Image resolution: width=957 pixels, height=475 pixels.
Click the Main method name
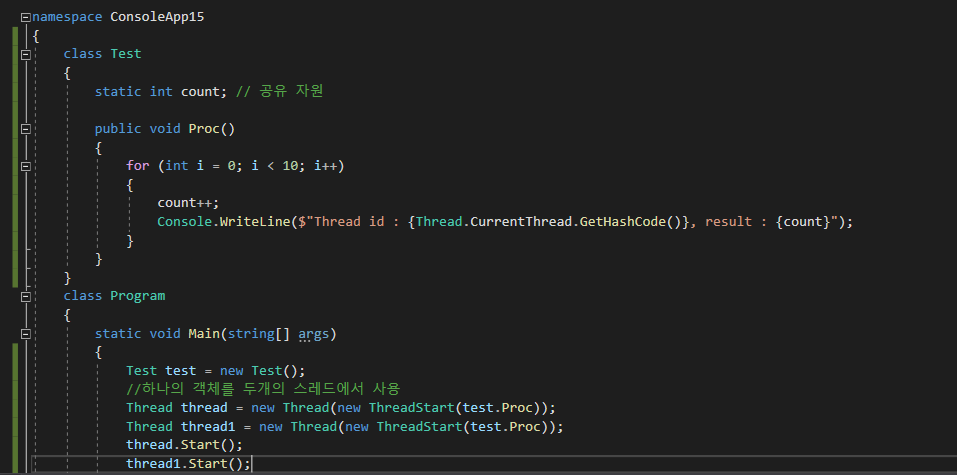click(x=204, y=333)
